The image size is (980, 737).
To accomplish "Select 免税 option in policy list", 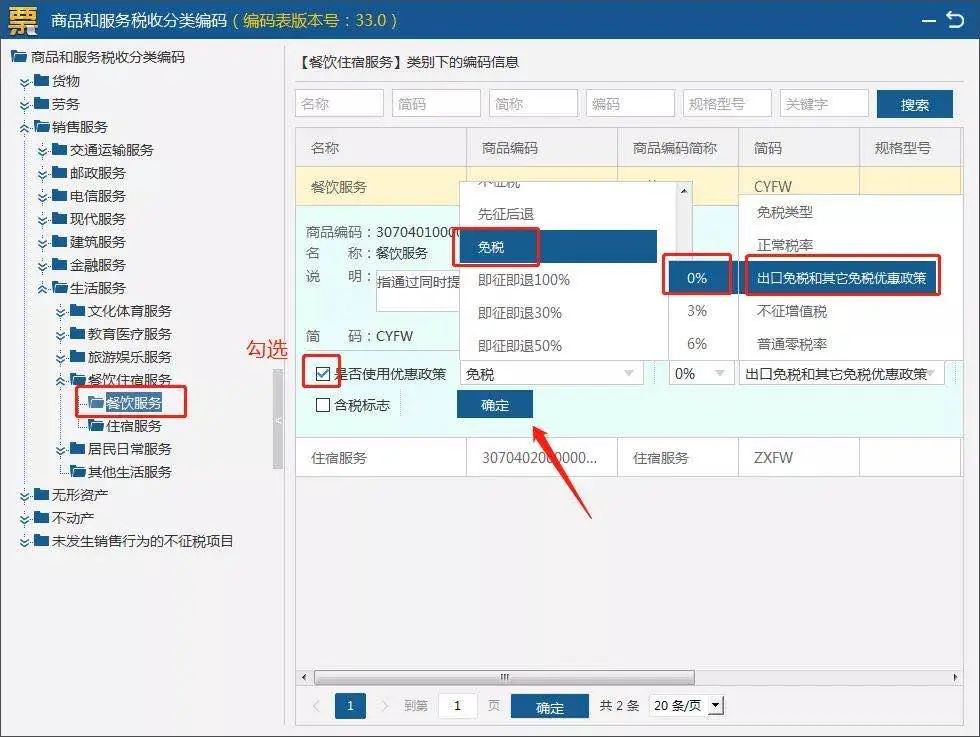I will pyautogui.click(x=558, y=247).
